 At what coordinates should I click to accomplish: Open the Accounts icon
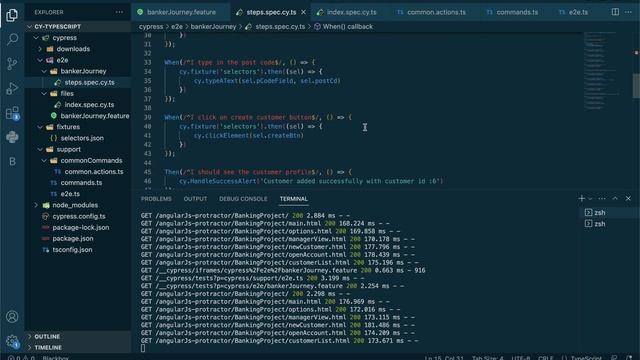(x=12, y=317)
